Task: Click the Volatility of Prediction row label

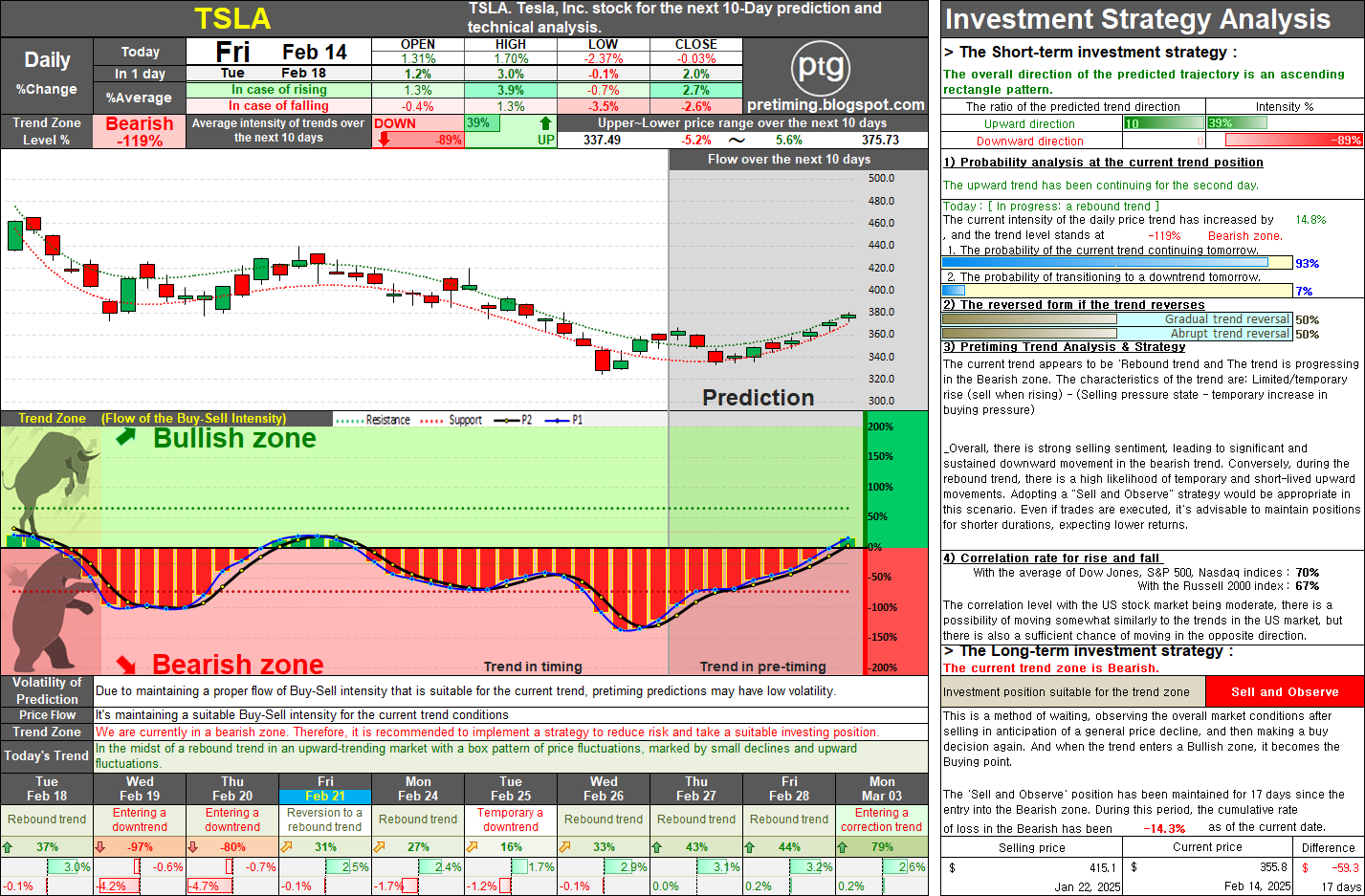Action: pyautogui.click(x=47, y=690)
